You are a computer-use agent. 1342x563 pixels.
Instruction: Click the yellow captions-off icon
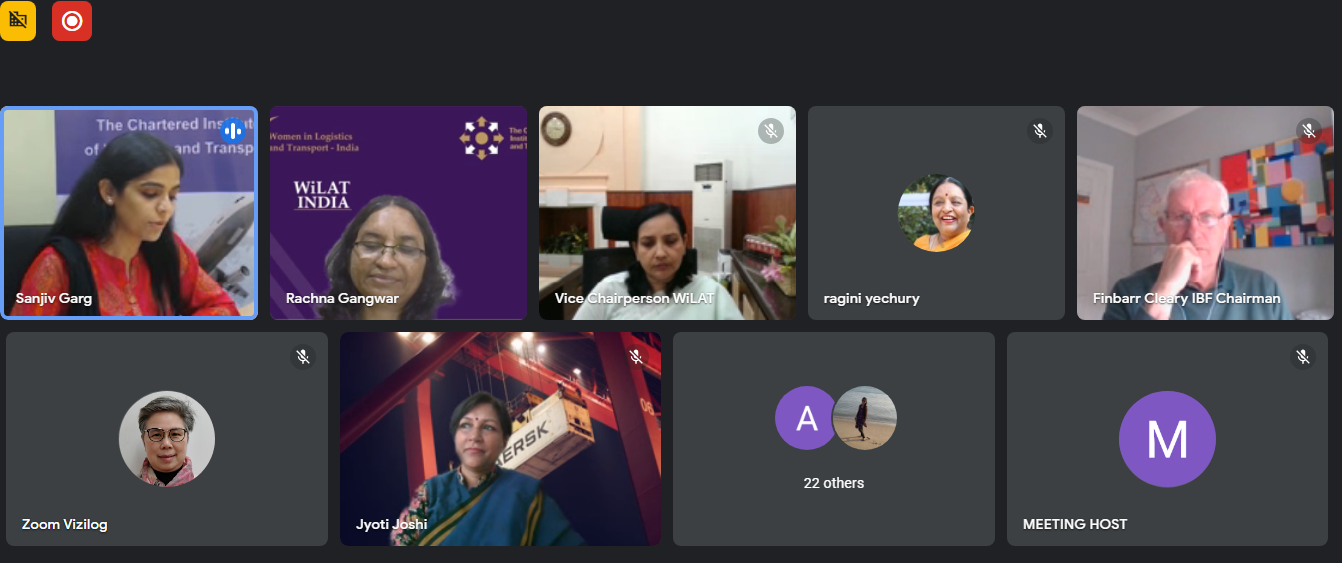pos(18,20)
